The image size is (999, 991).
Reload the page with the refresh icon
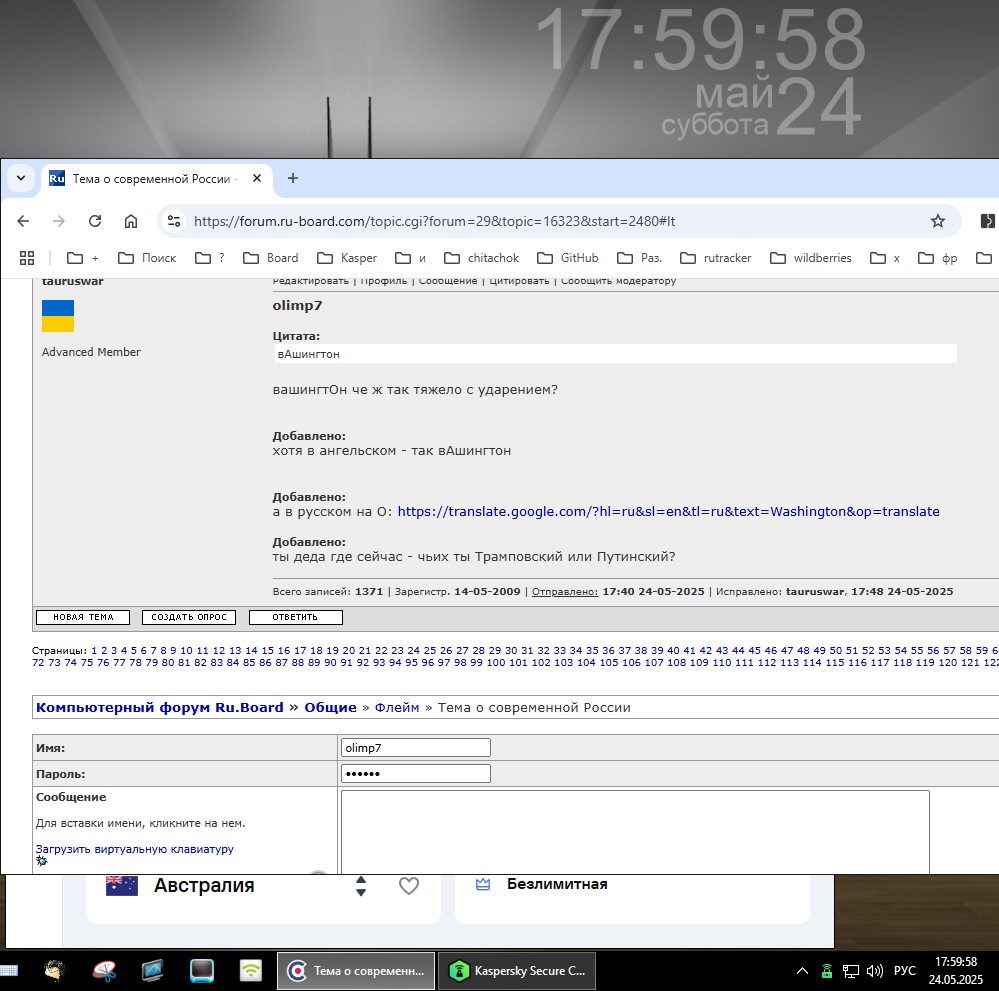pos(95,221)
